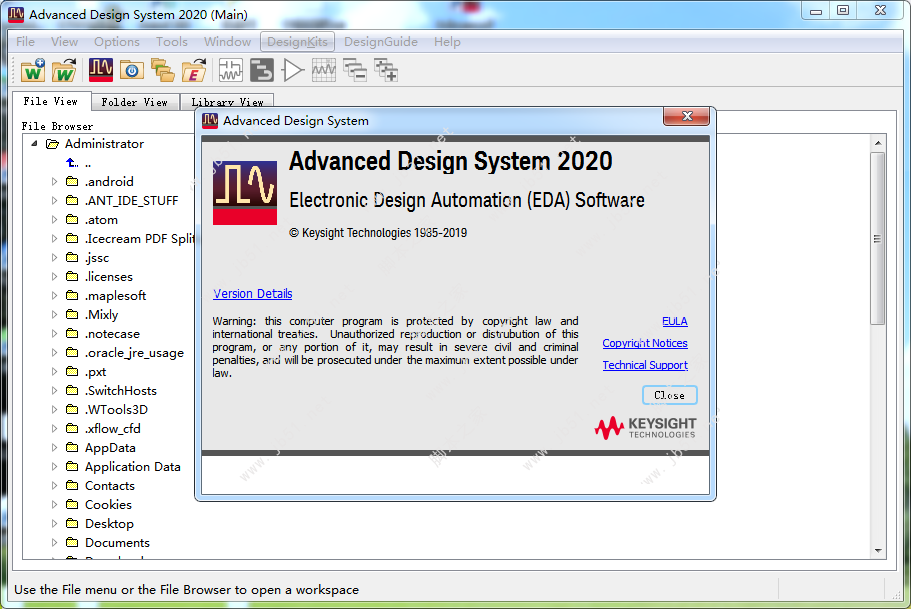This screenshot has width=911, height=609.
Task: Click the Contacts folder icon
Action: pyautogui.click(x=72, y=485)
